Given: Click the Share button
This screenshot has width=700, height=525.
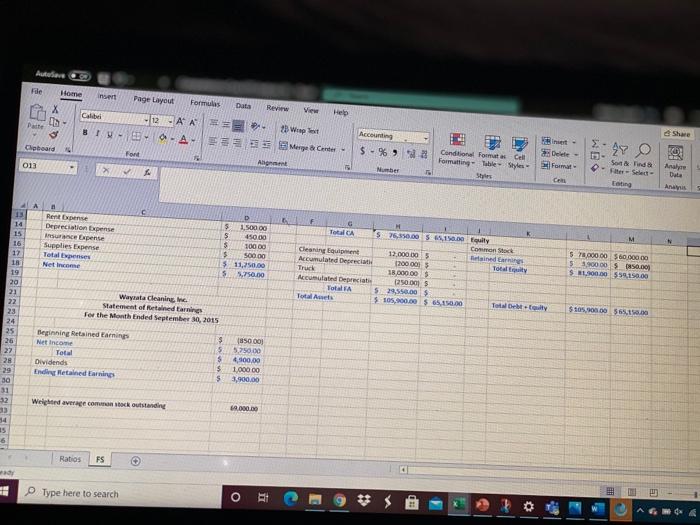Looking at the screenshot, I should click(678, 133).
